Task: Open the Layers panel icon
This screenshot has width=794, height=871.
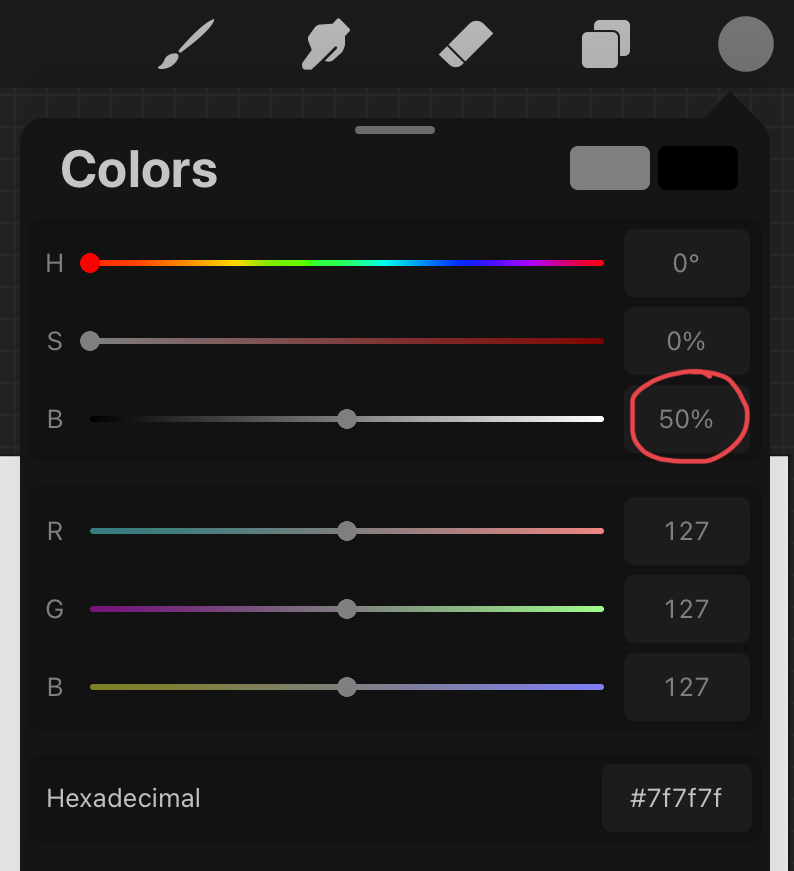Action: [x=606, y=46]
